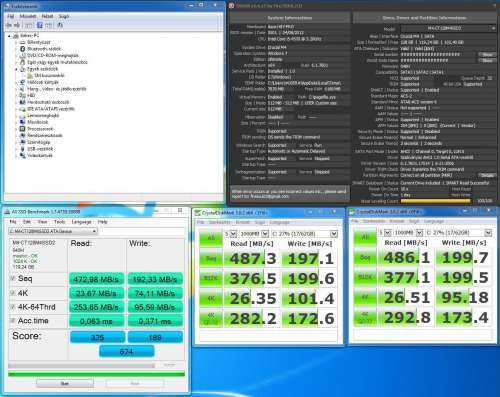Click the back arrow in Device Manager toolbar
Image resolution: width=500 pixels, height=397 pixels.
[x=9, y=25]
